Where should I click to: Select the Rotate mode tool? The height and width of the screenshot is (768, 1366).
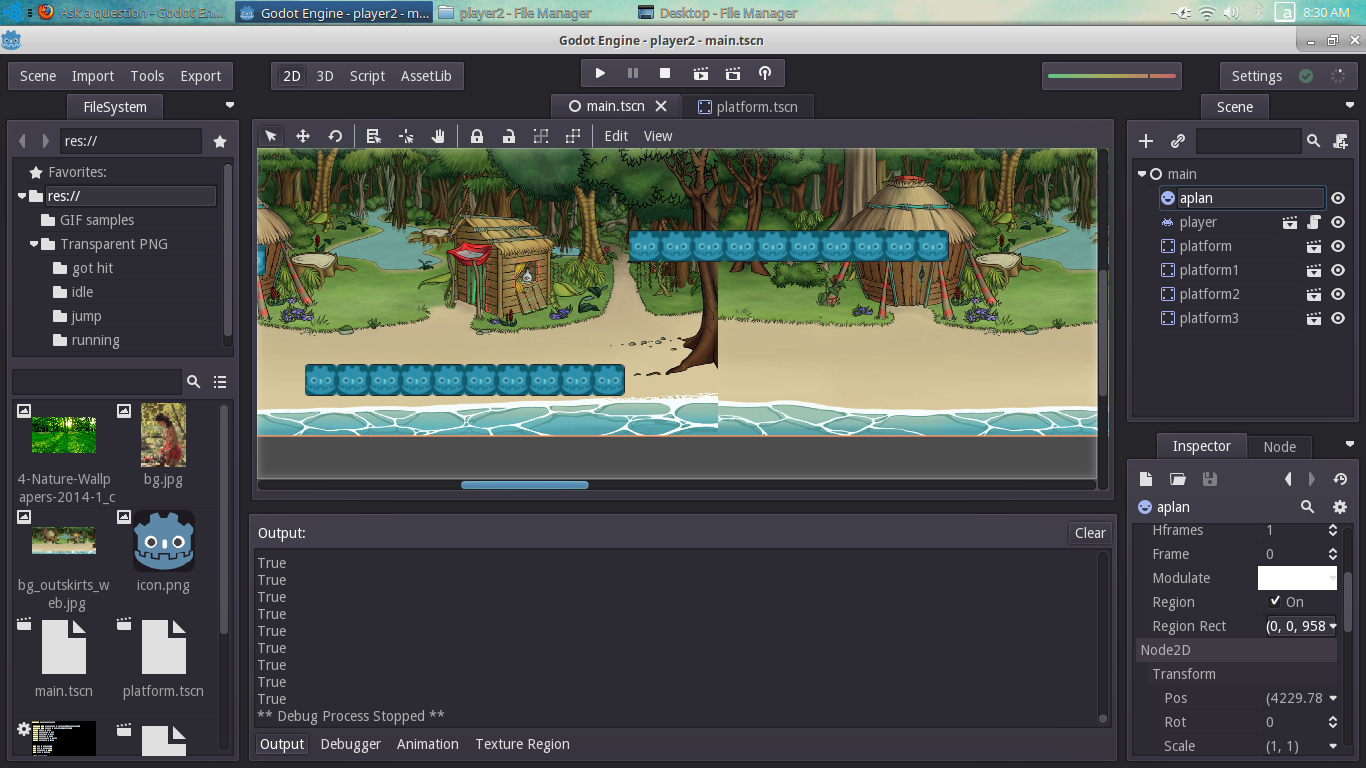pyautogui.click(x=335, y=136)
